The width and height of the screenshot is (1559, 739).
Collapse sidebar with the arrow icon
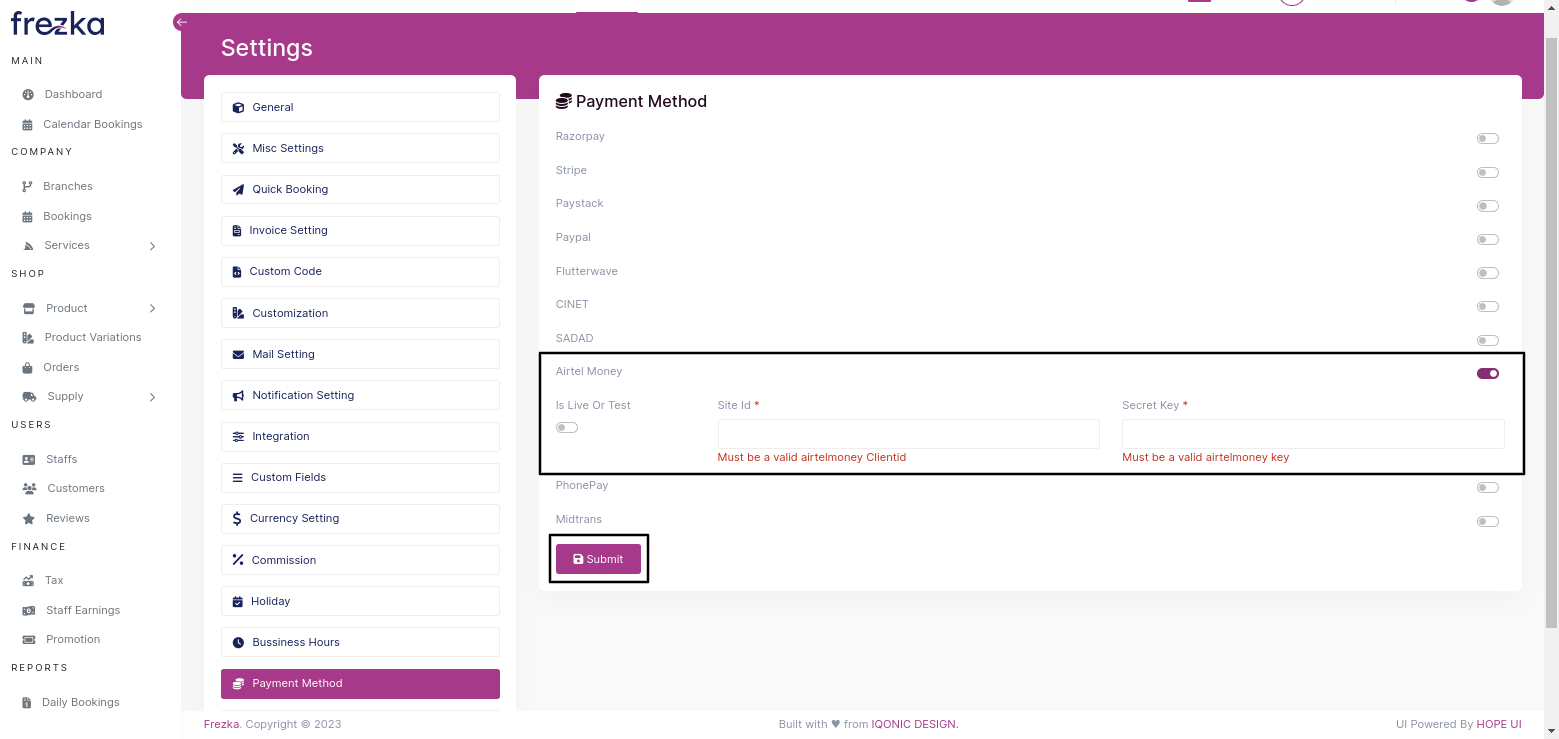coord(181,22)
